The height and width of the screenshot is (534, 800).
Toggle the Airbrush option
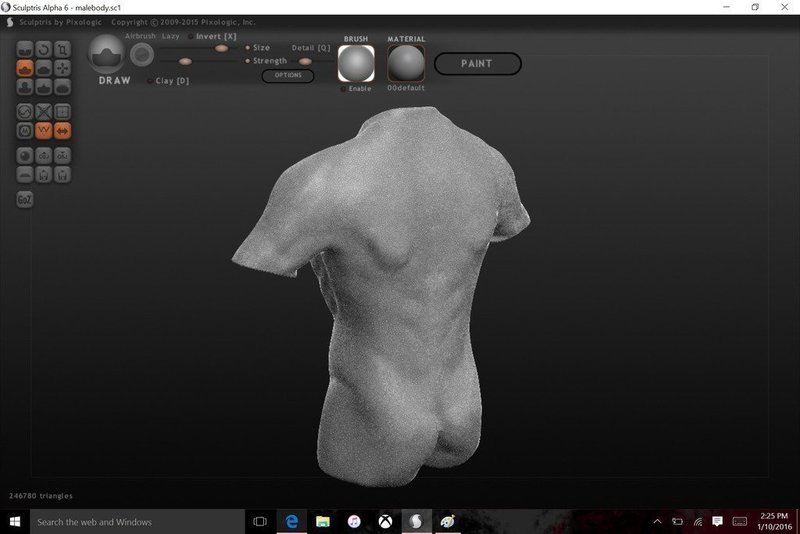(140, 36)
